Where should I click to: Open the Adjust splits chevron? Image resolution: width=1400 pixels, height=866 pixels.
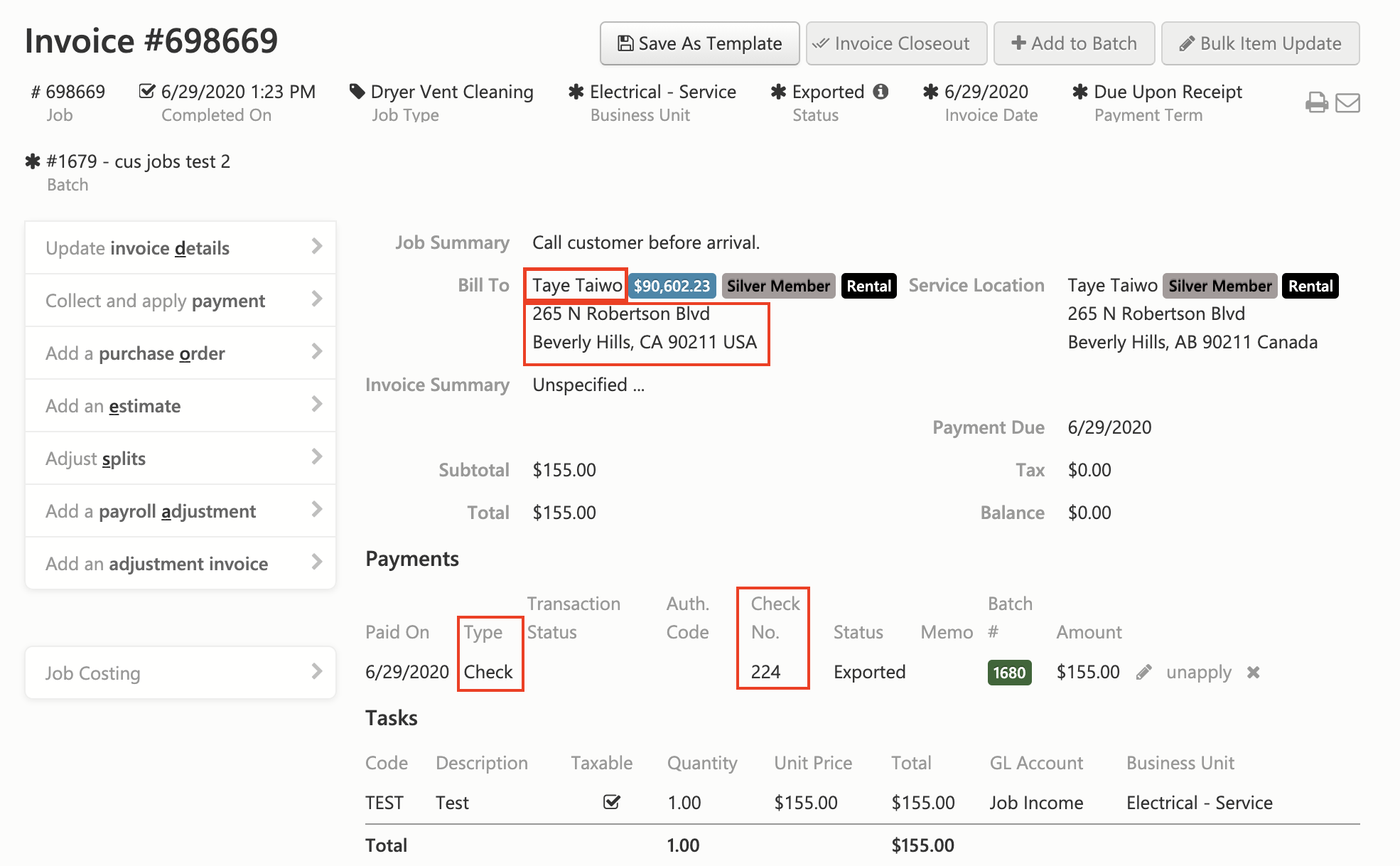pyautogui.click(x=317, y=457)
